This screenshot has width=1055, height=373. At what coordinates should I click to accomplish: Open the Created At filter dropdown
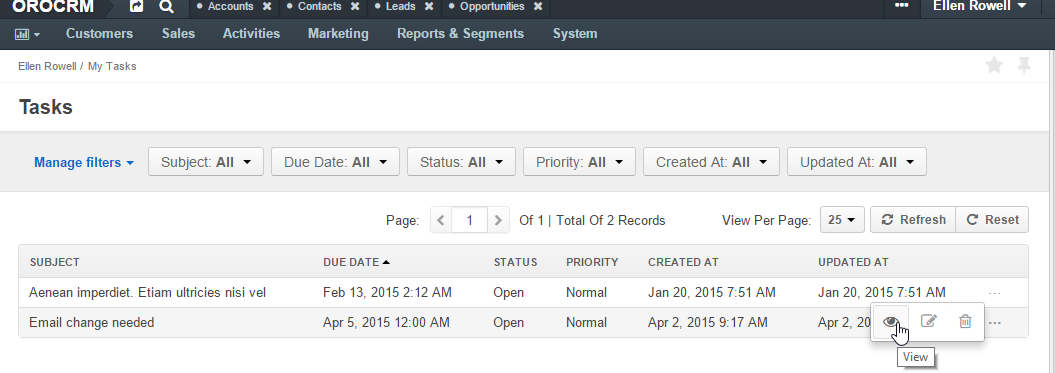click(711, 162)
